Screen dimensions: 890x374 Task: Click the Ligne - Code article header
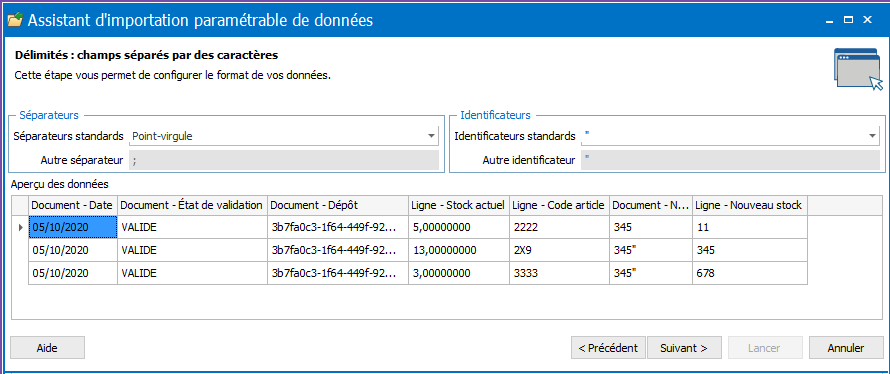click(x=560, y=205)
